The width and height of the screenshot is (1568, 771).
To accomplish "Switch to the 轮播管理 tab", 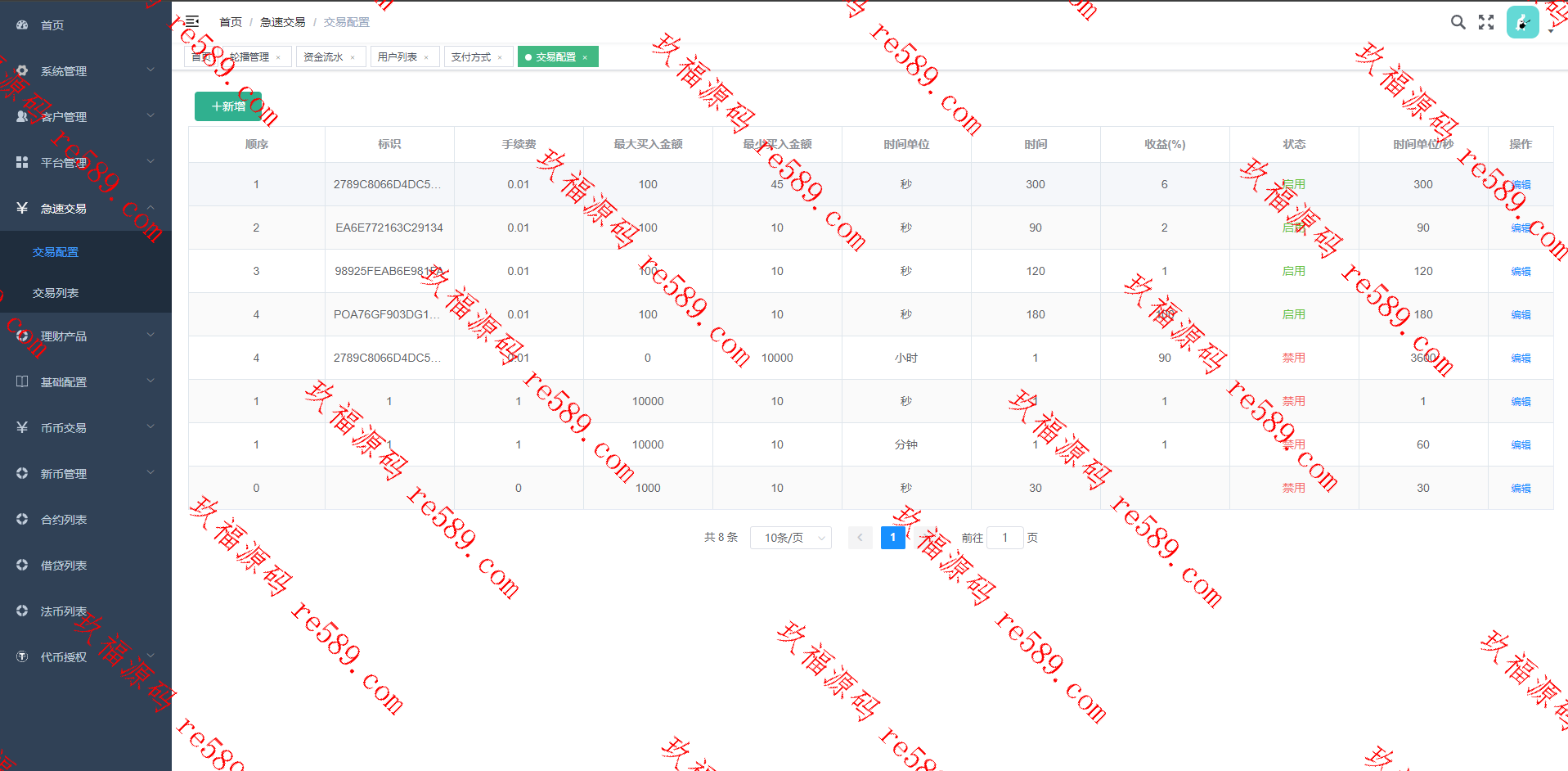I will click(x=249, y=57).
